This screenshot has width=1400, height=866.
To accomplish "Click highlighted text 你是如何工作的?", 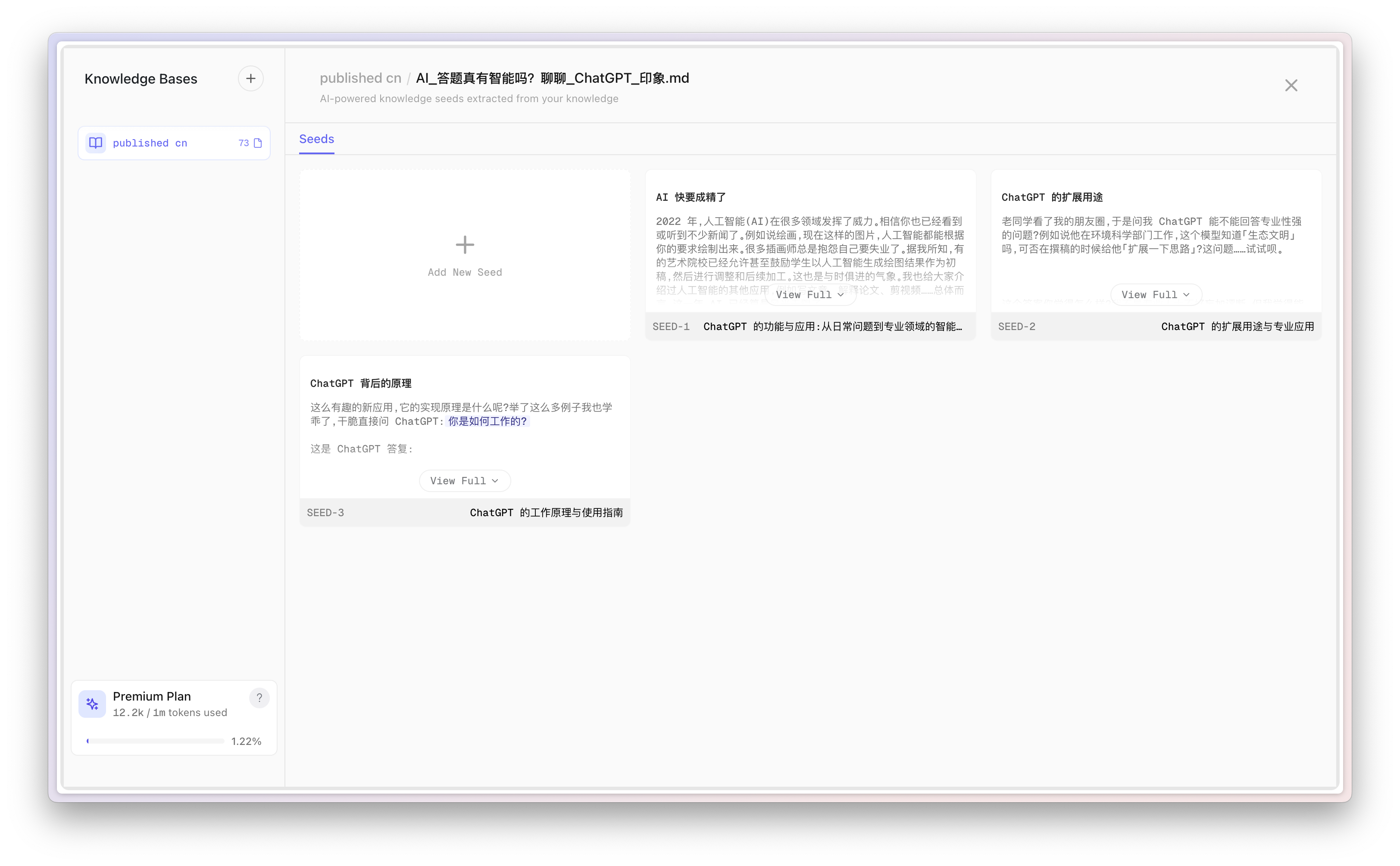I will coord(487,421).
